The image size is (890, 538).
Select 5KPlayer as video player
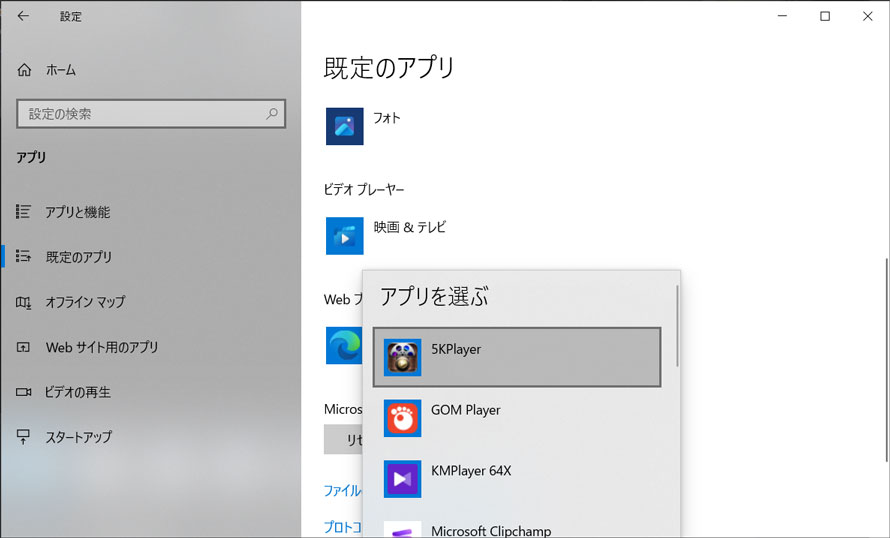pyautogui.click(x=517, y=357)
